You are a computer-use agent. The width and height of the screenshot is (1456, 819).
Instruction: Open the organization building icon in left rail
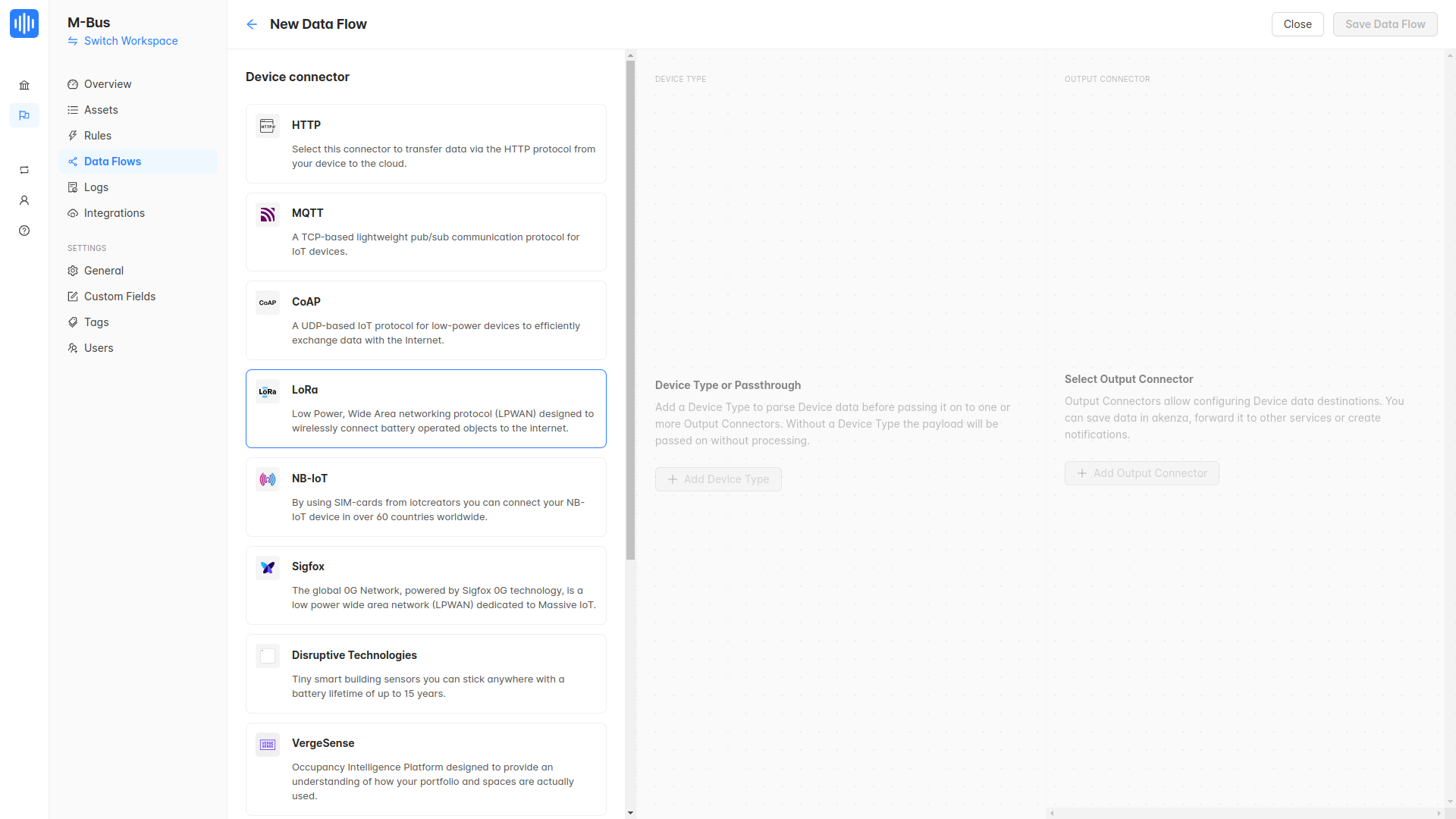click(x=24, y=85)
